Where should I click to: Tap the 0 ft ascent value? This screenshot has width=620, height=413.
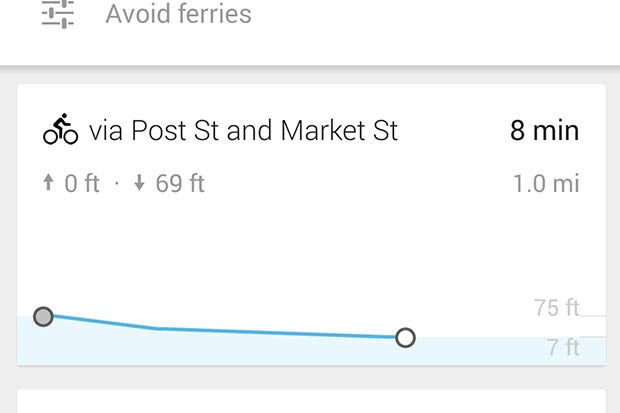pos(82,184)
